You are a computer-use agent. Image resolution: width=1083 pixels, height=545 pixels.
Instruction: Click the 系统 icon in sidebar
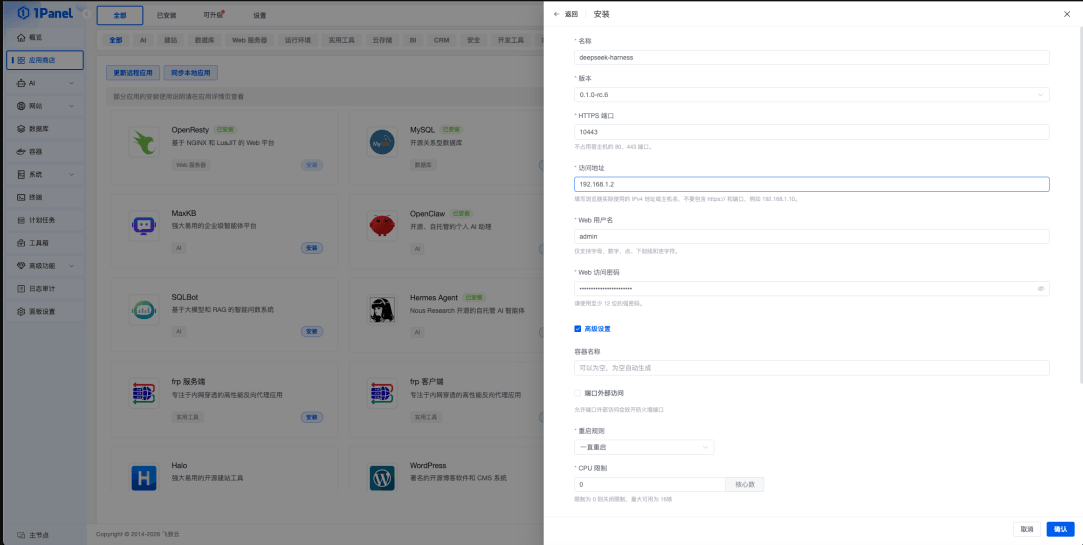click(x=21, y=174)
